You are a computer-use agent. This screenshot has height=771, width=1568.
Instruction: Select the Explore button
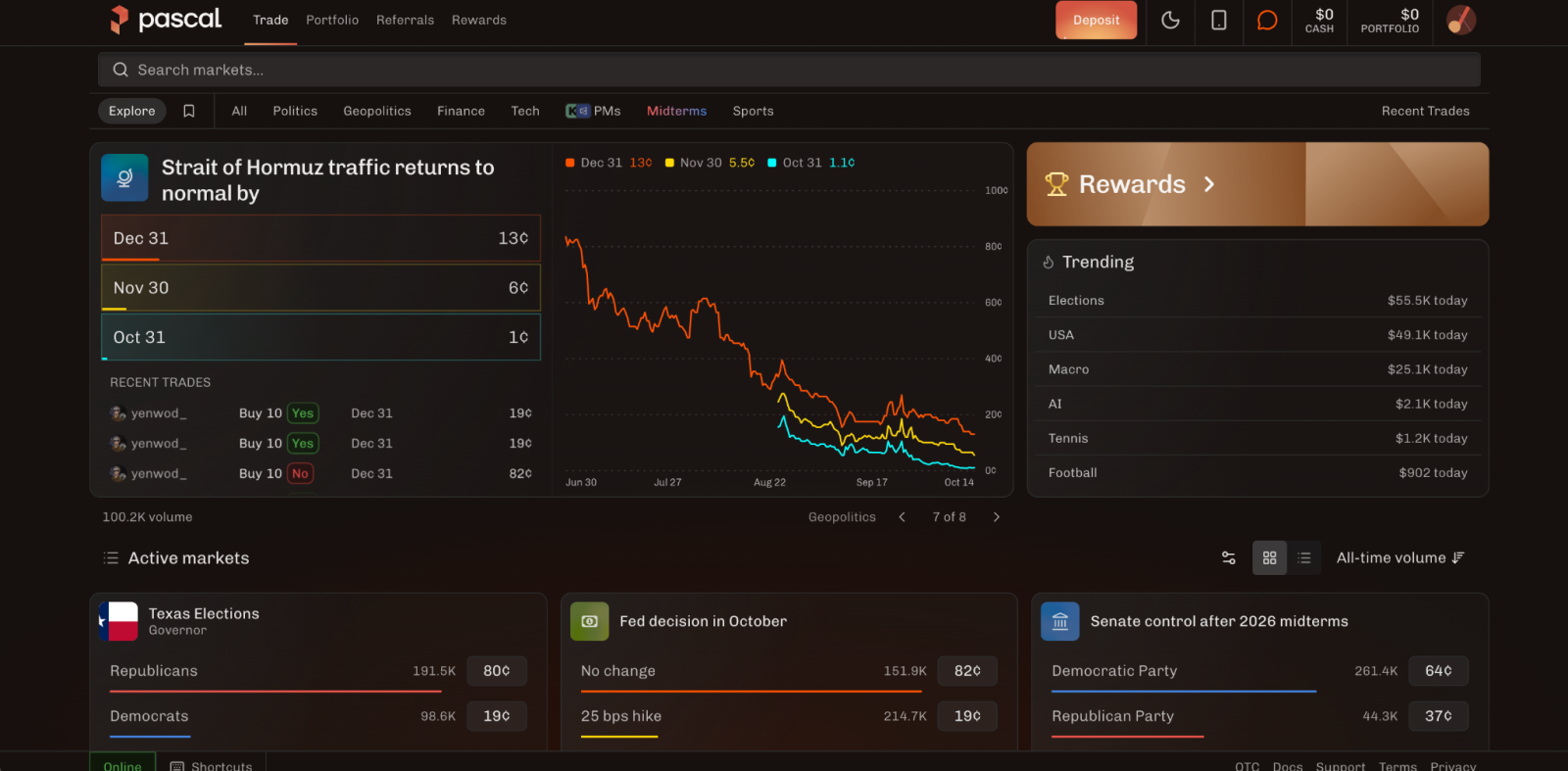[132, 111]
